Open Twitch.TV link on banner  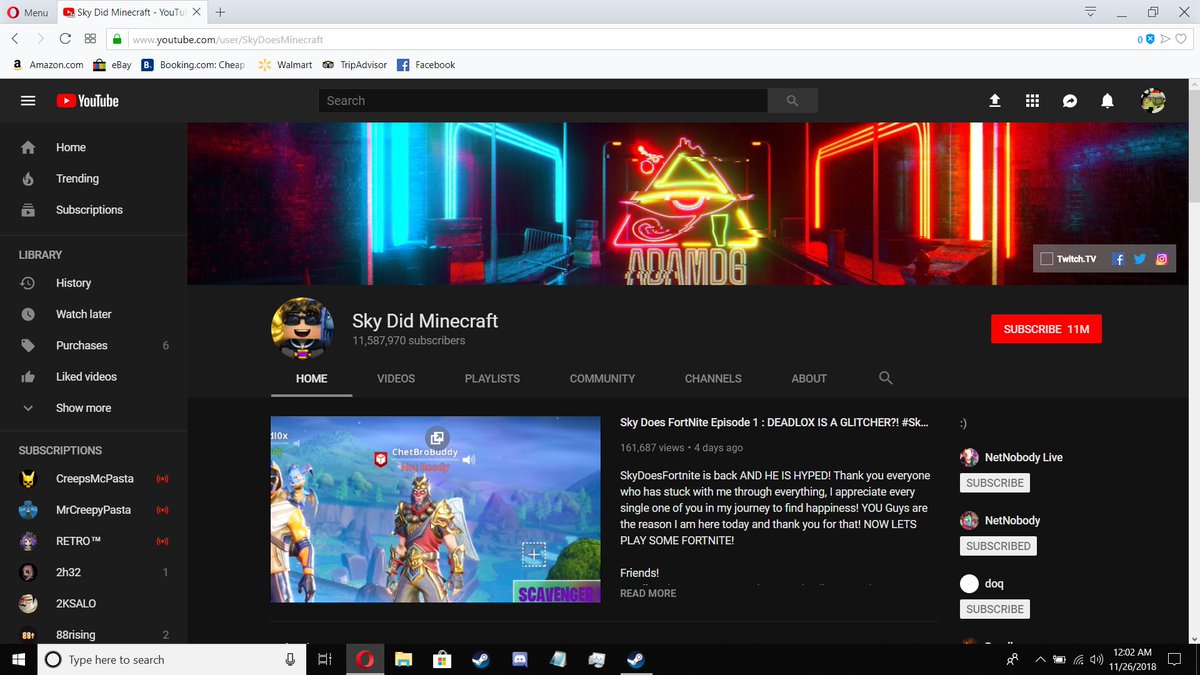point(1068,259)
